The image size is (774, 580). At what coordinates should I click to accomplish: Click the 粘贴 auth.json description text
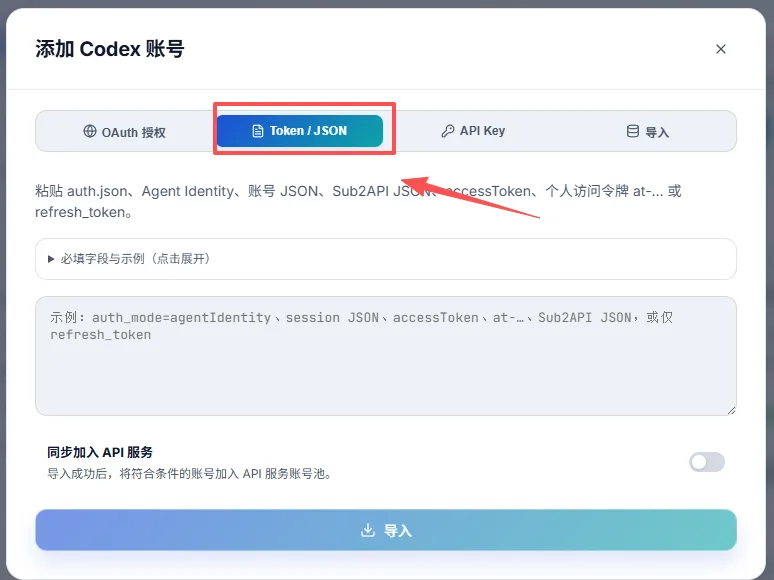(x=358, y=201)
